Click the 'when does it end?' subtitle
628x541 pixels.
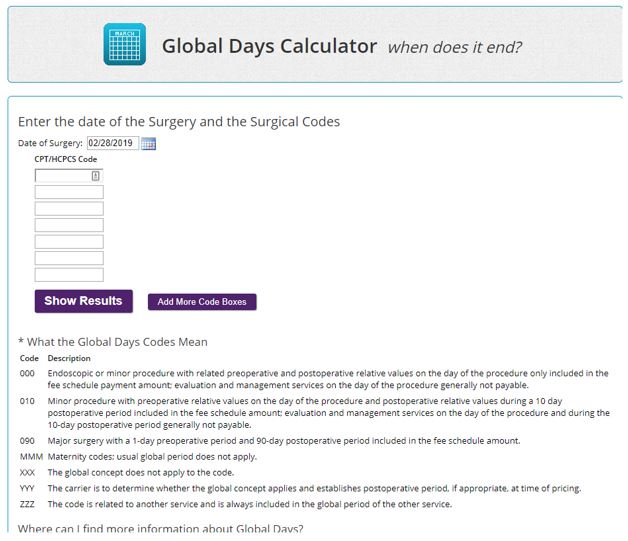coord(454,47)
